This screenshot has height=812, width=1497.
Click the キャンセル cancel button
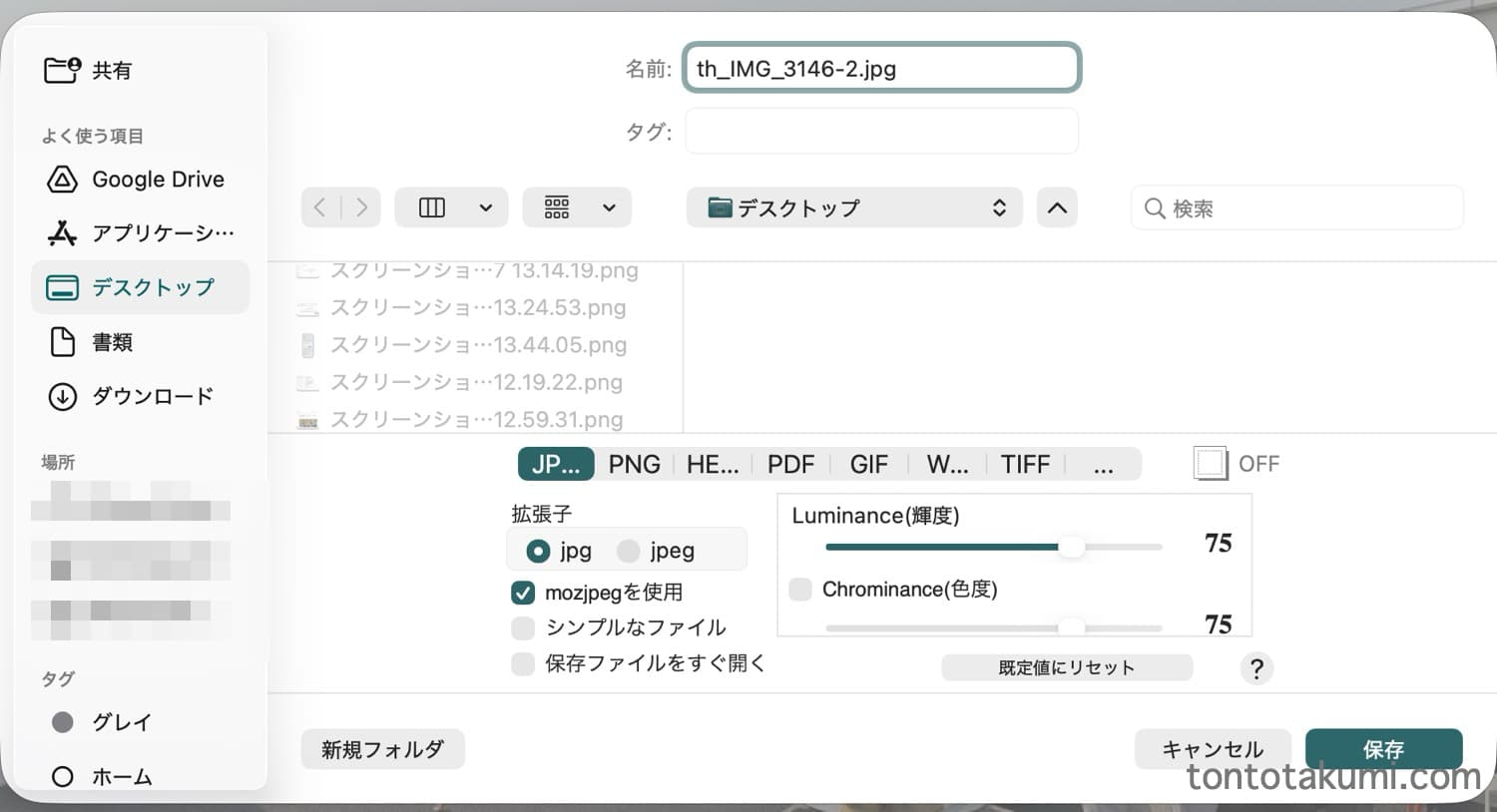(x=1213, y=749)
